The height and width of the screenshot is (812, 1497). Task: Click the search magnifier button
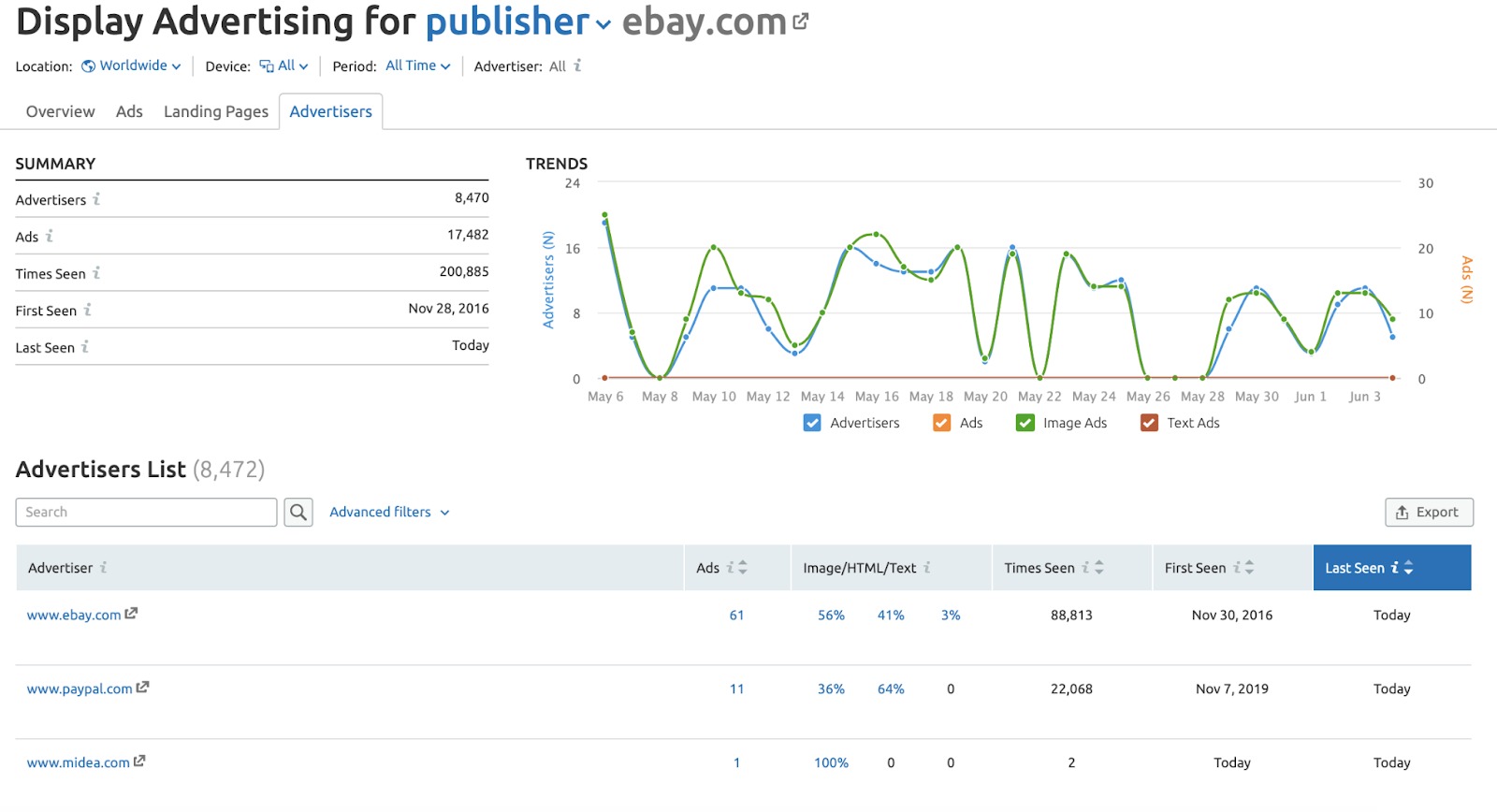298,512
